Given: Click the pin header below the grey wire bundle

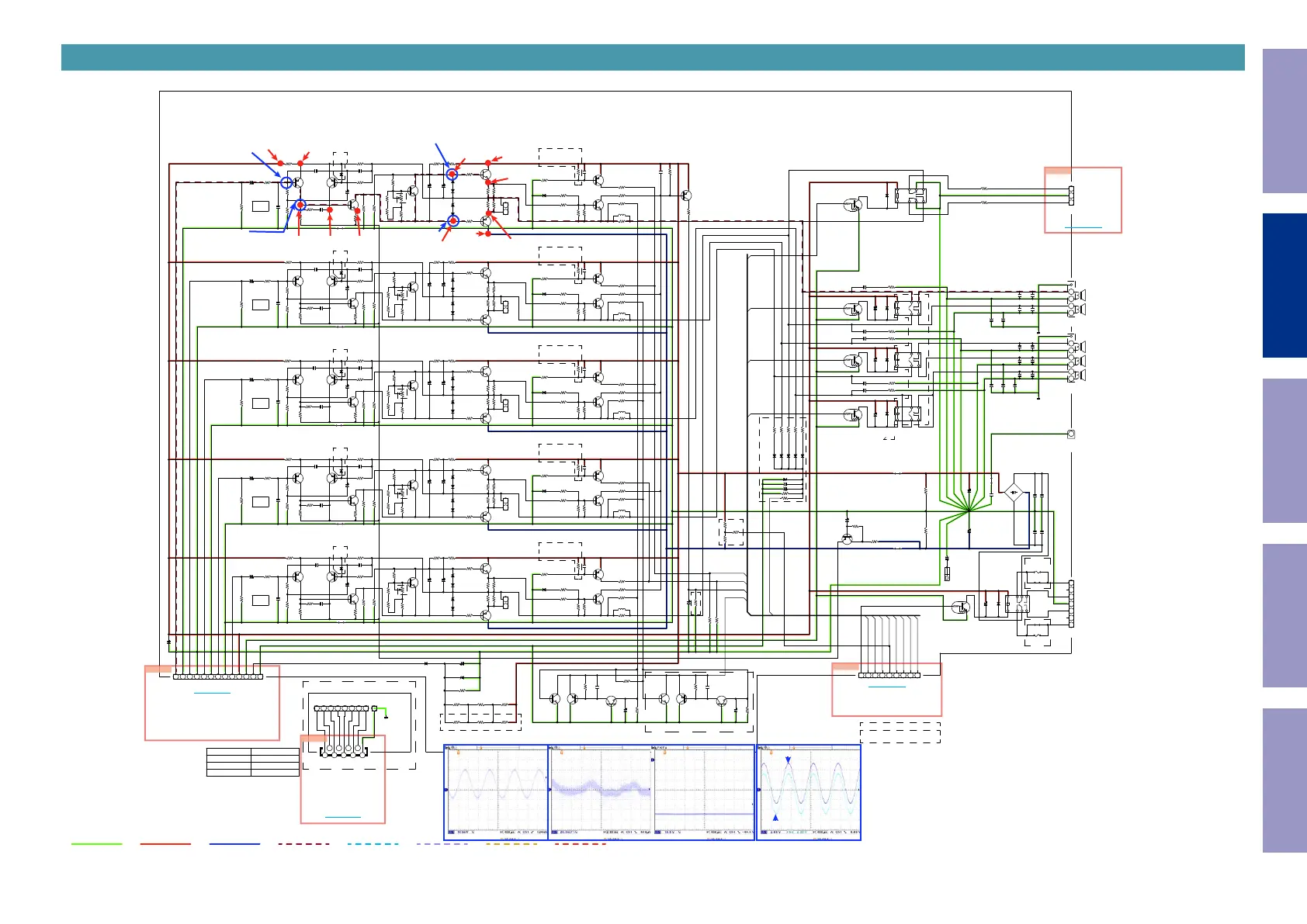Looking at the screenshot, I should click(889, 675).
